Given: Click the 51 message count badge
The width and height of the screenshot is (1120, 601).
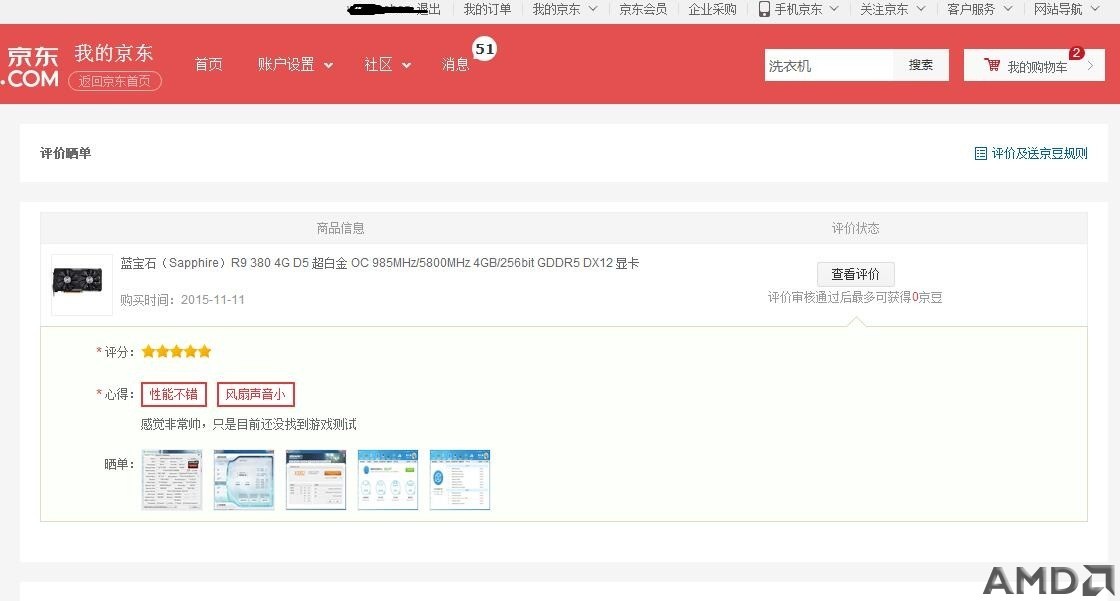Looking at the screenshot, I should [x=485, y=49].
